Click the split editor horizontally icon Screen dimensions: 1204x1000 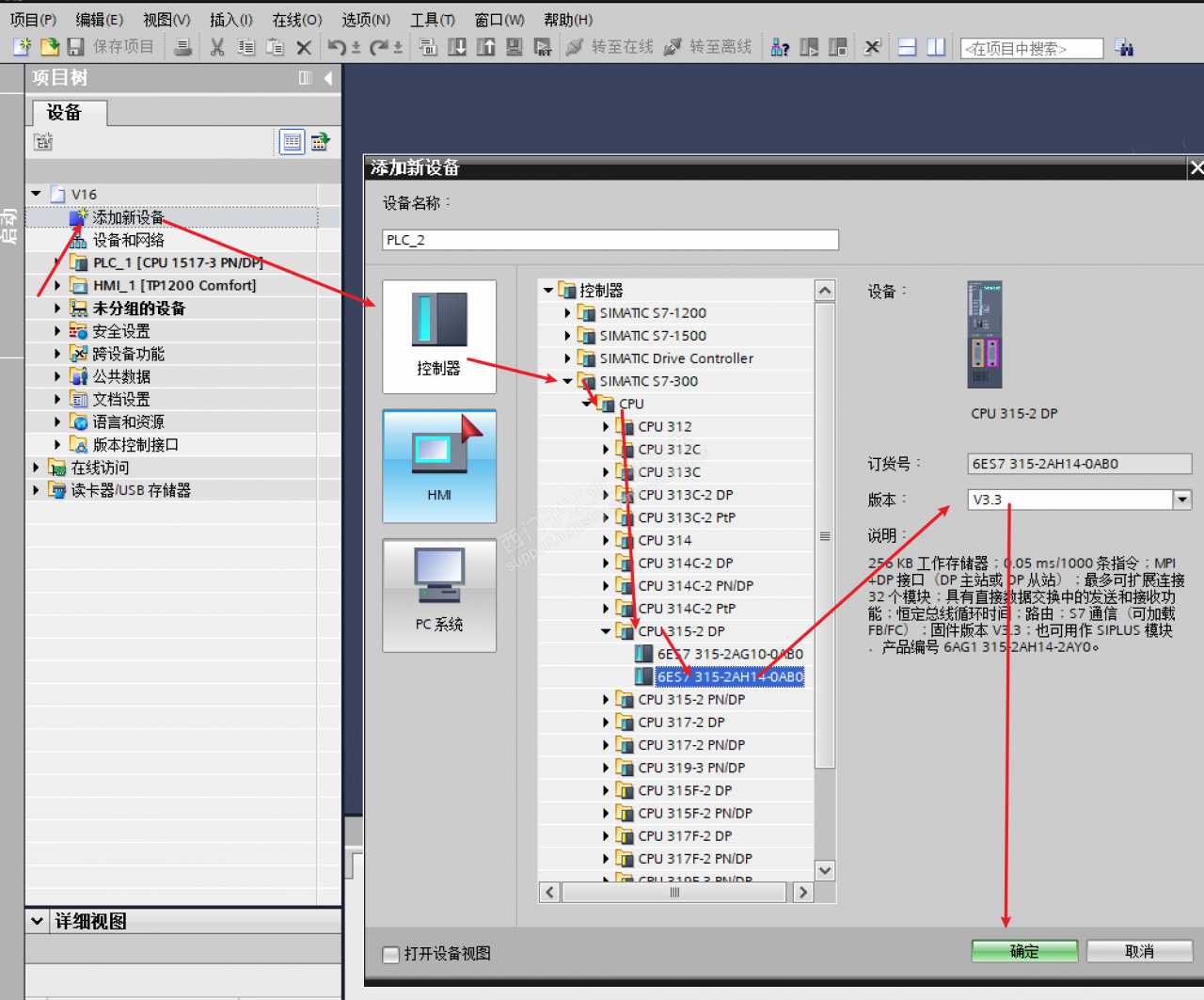[908, 46]
